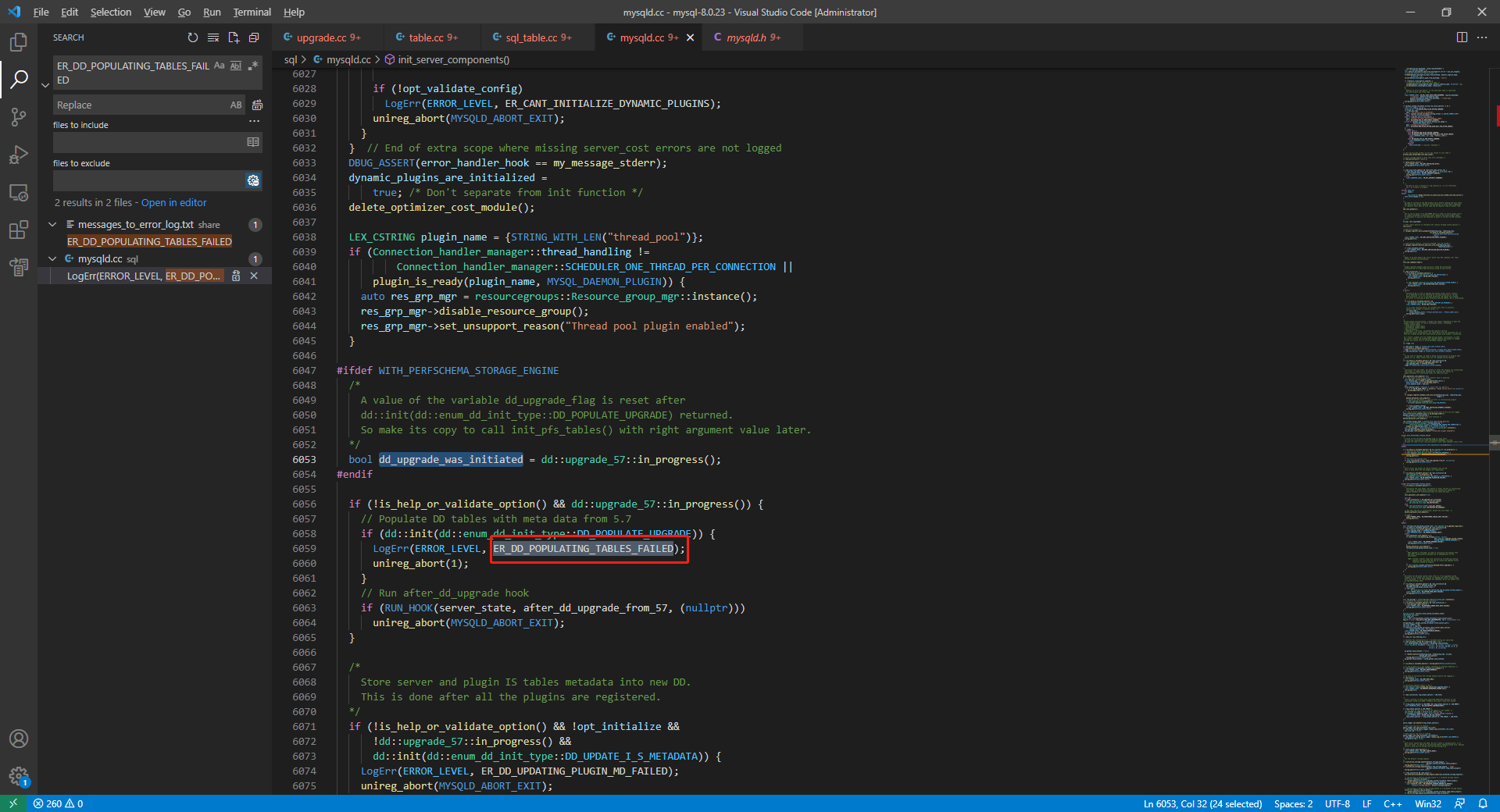Open the Extensions view
The image size is (1500, 812).
[19, 230]
